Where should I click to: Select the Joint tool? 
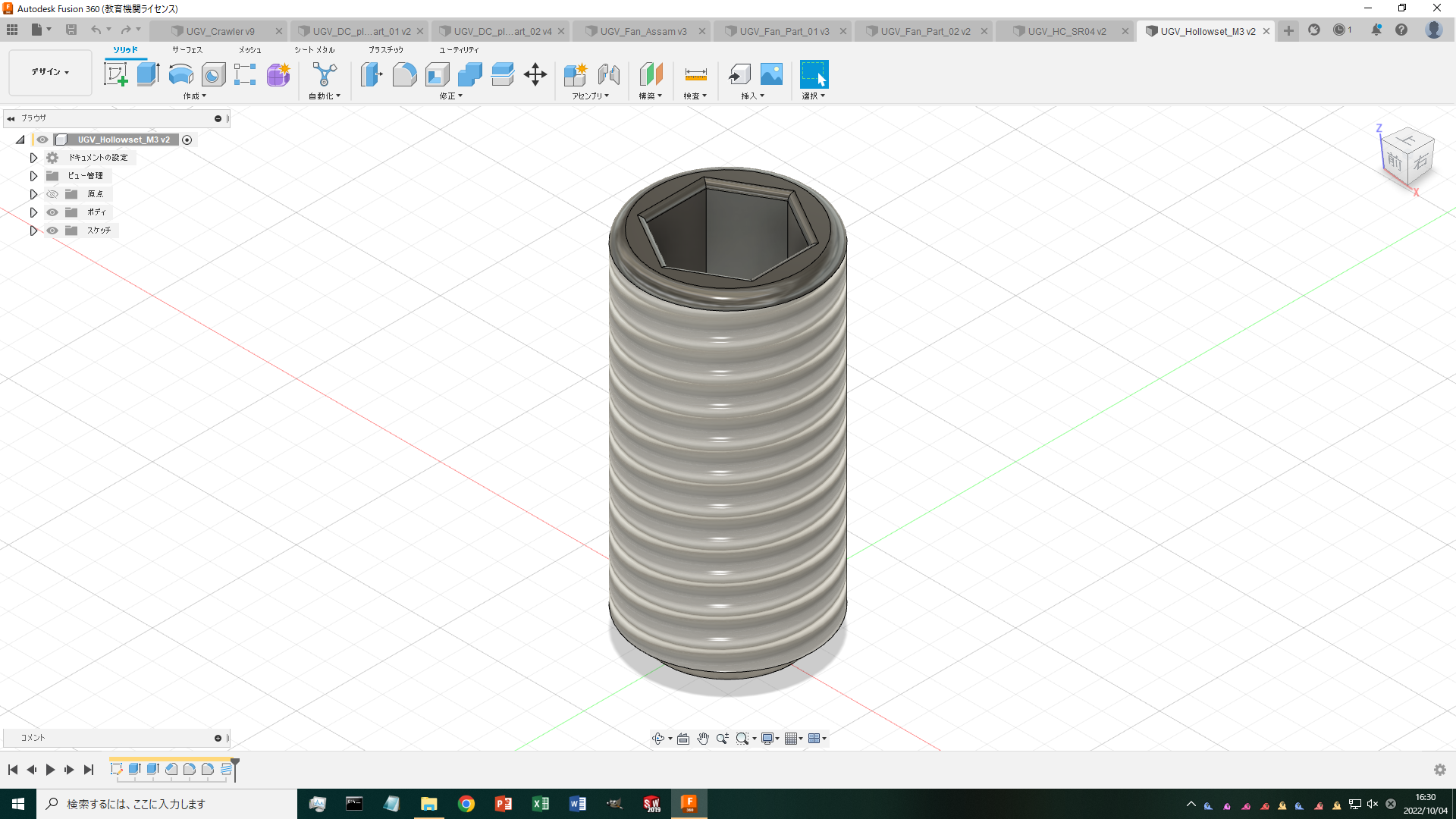click(608, 74)
